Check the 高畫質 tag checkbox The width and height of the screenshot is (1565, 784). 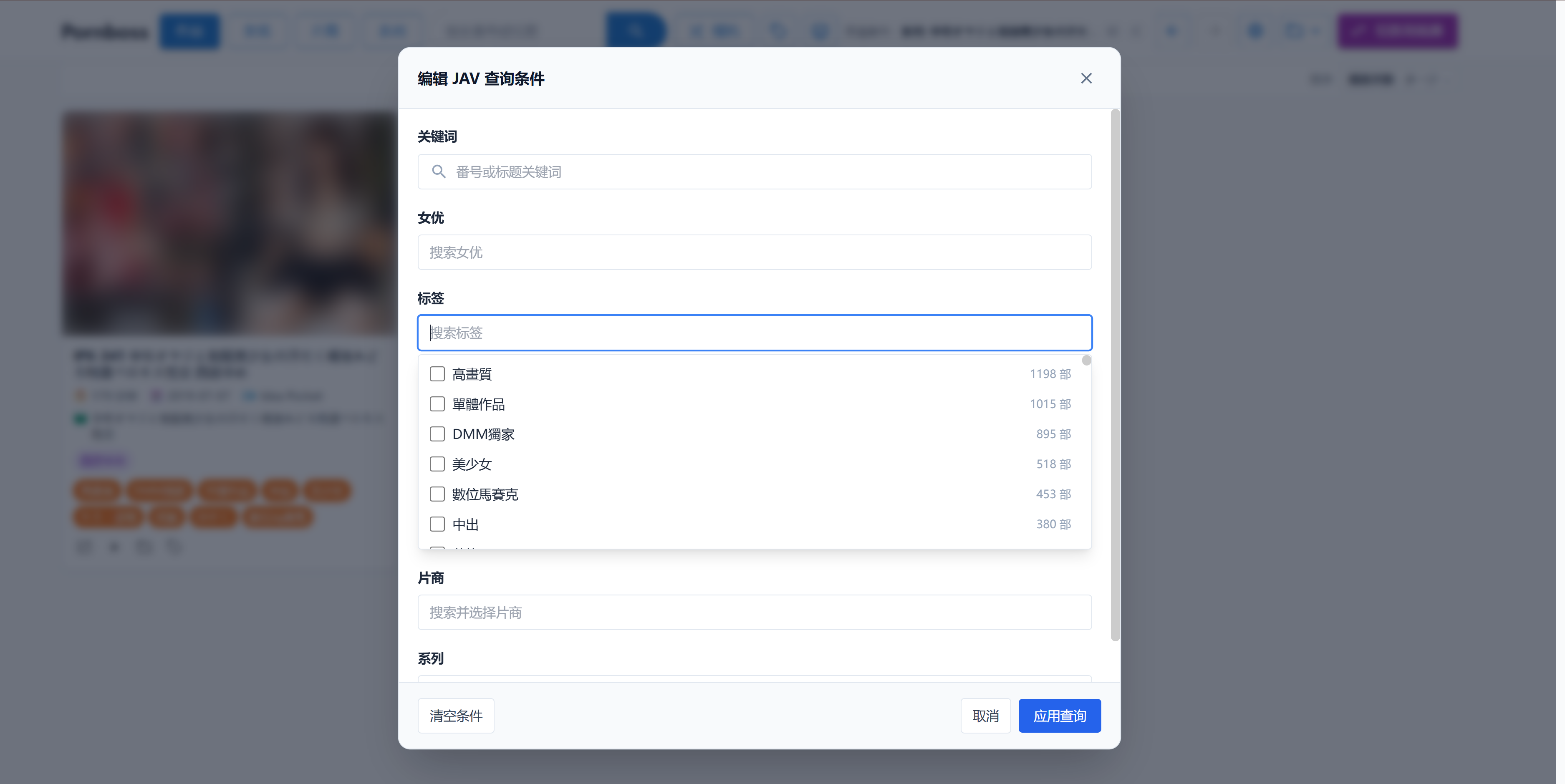(437, 374)
